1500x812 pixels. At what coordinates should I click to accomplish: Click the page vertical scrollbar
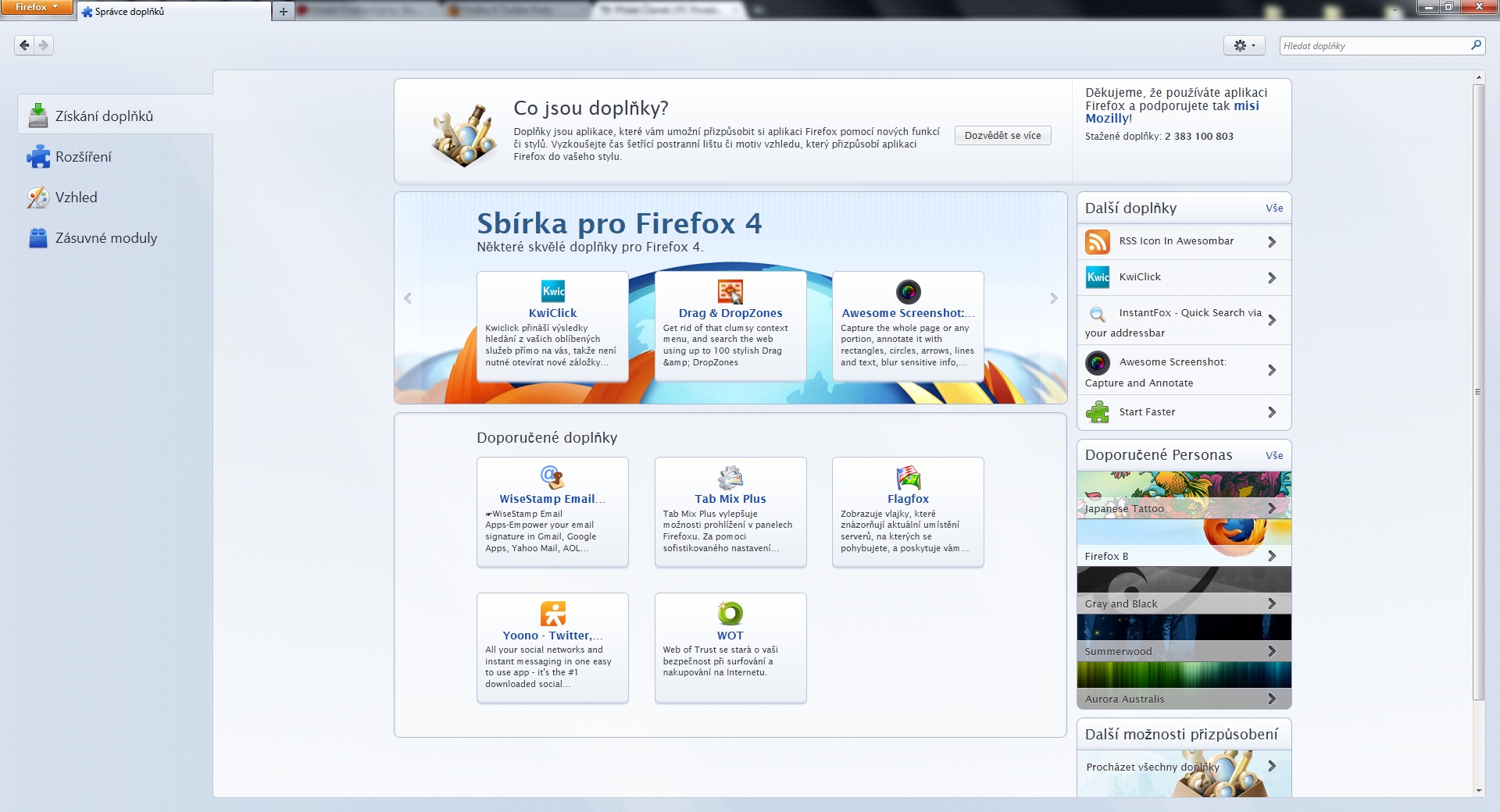(x=1477, y=390)
